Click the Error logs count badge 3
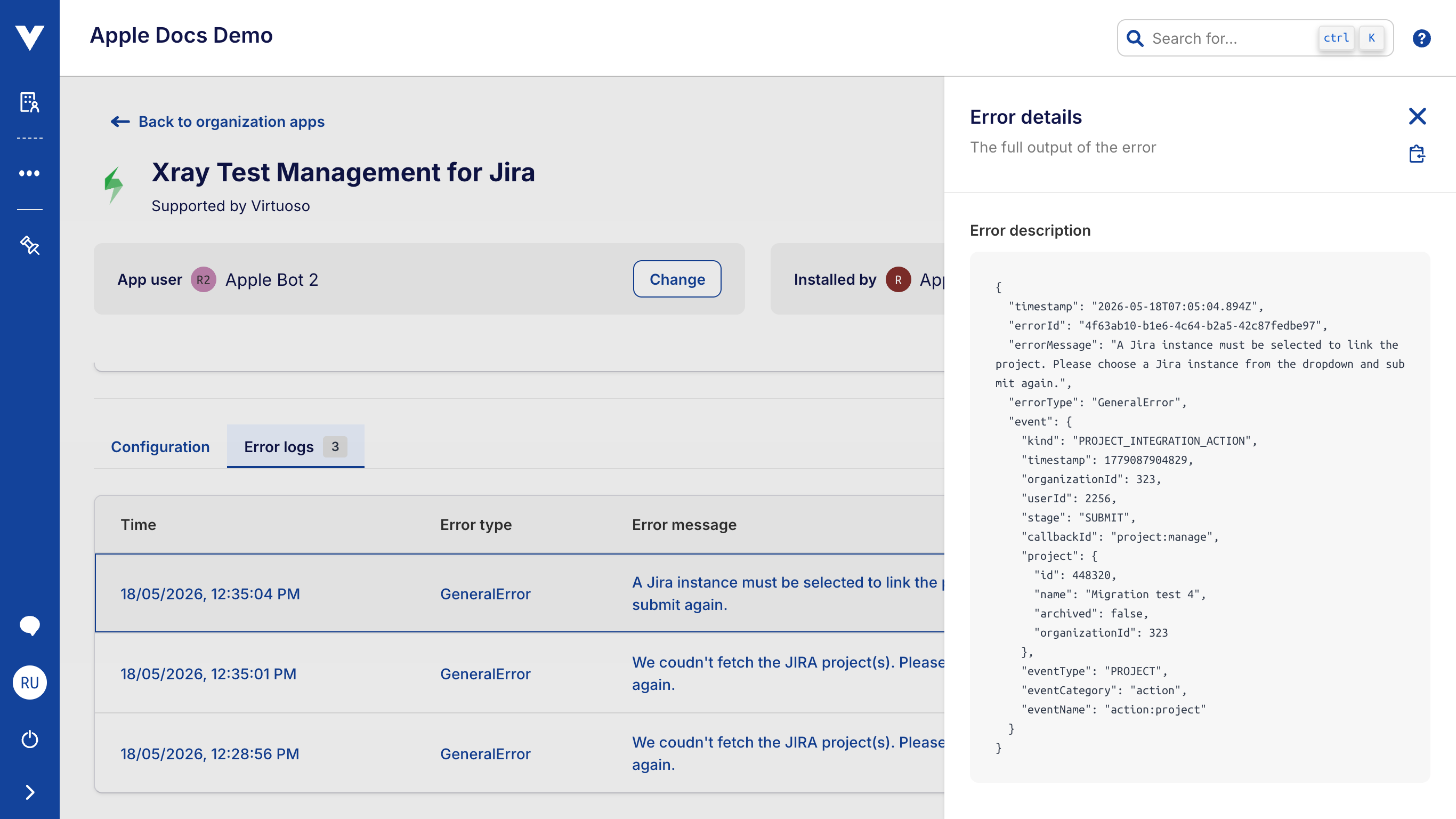 (335, 447)
